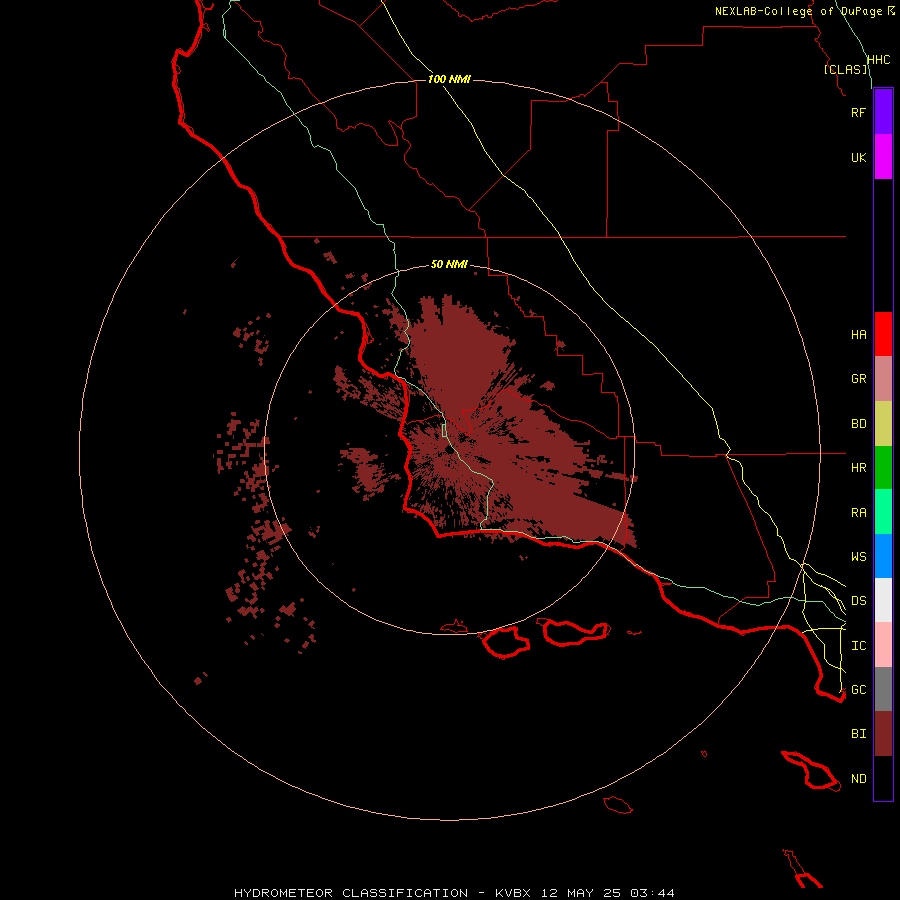Click the BD yellow legend swatch
The width and height of the screenshot is (900, 900).
(883, 423)
